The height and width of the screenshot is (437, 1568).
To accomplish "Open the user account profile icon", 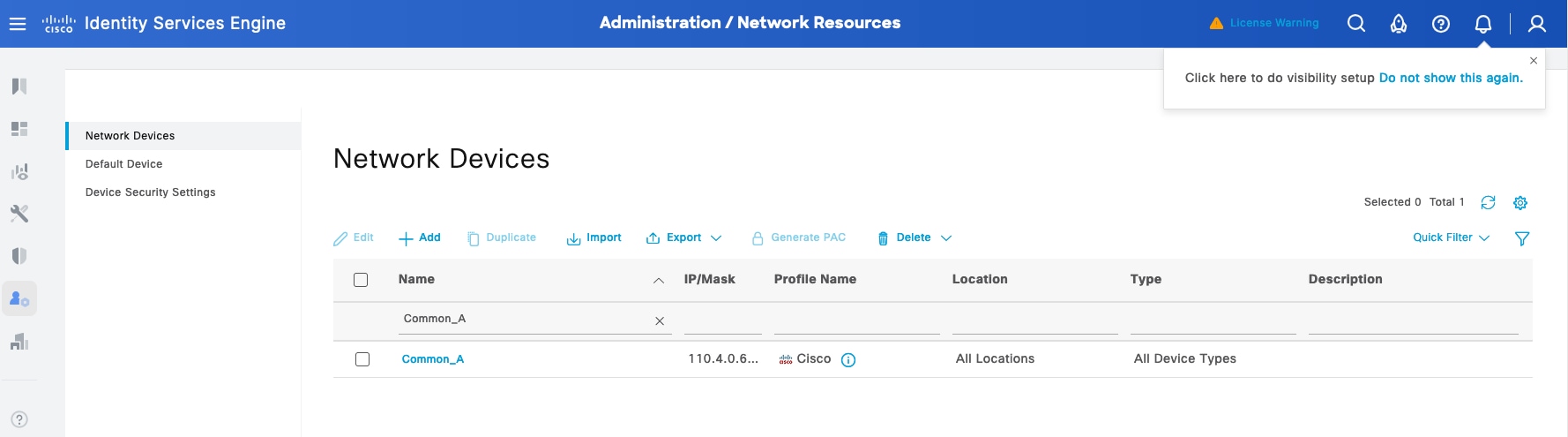I will [x=1536, y=24].
